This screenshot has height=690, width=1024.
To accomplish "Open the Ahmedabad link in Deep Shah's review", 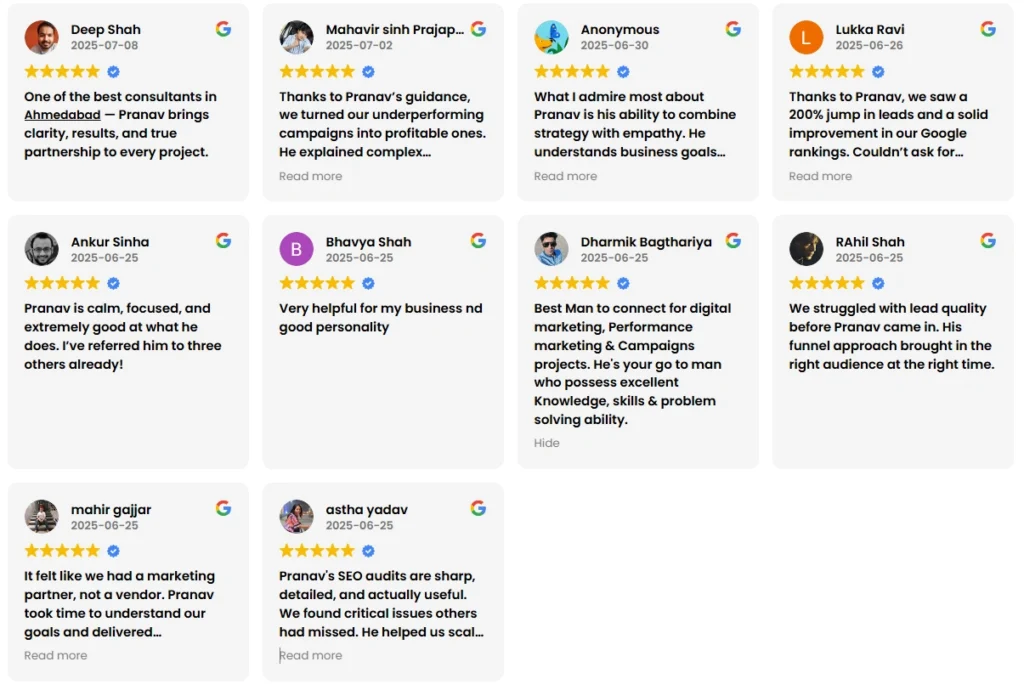I will 62,115.
